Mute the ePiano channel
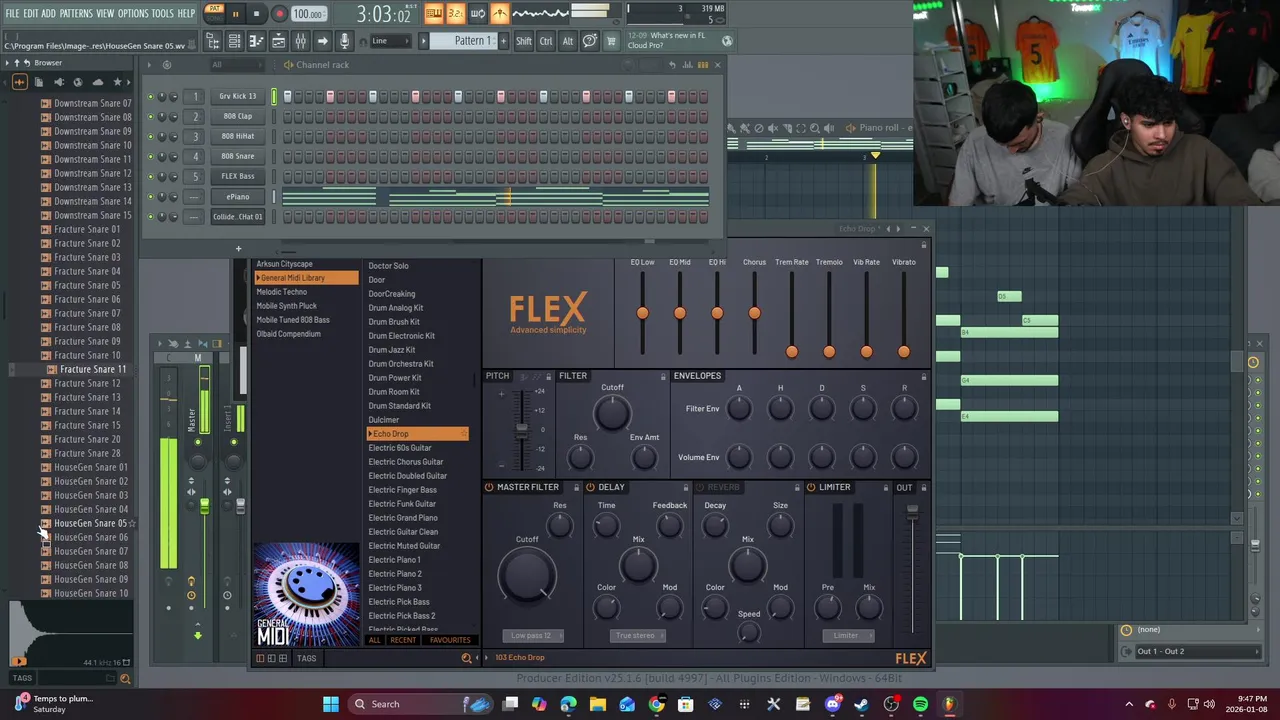Viewport: 1280px width, 720px height. click(x=151, y=197)
